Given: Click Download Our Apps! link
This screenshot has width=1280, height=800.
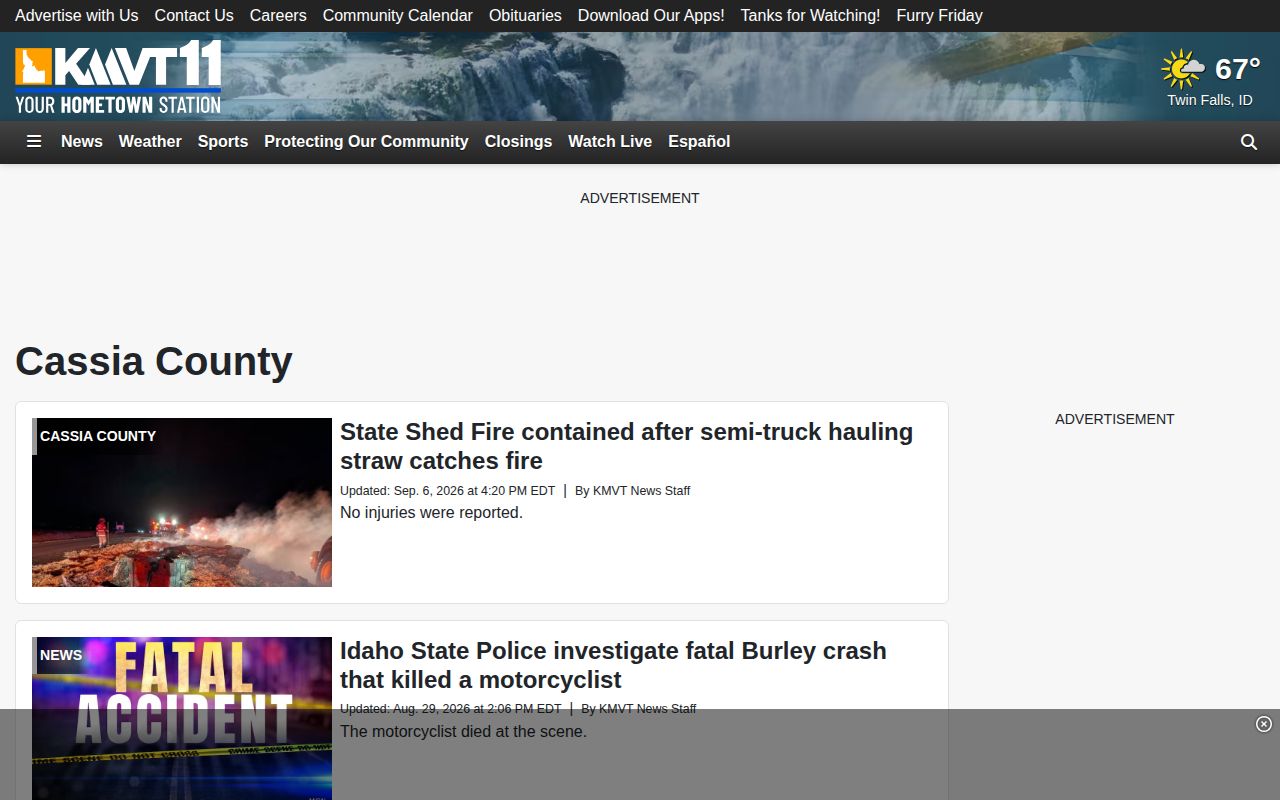Looking at the screenshot, I should (x=651, y=16).
